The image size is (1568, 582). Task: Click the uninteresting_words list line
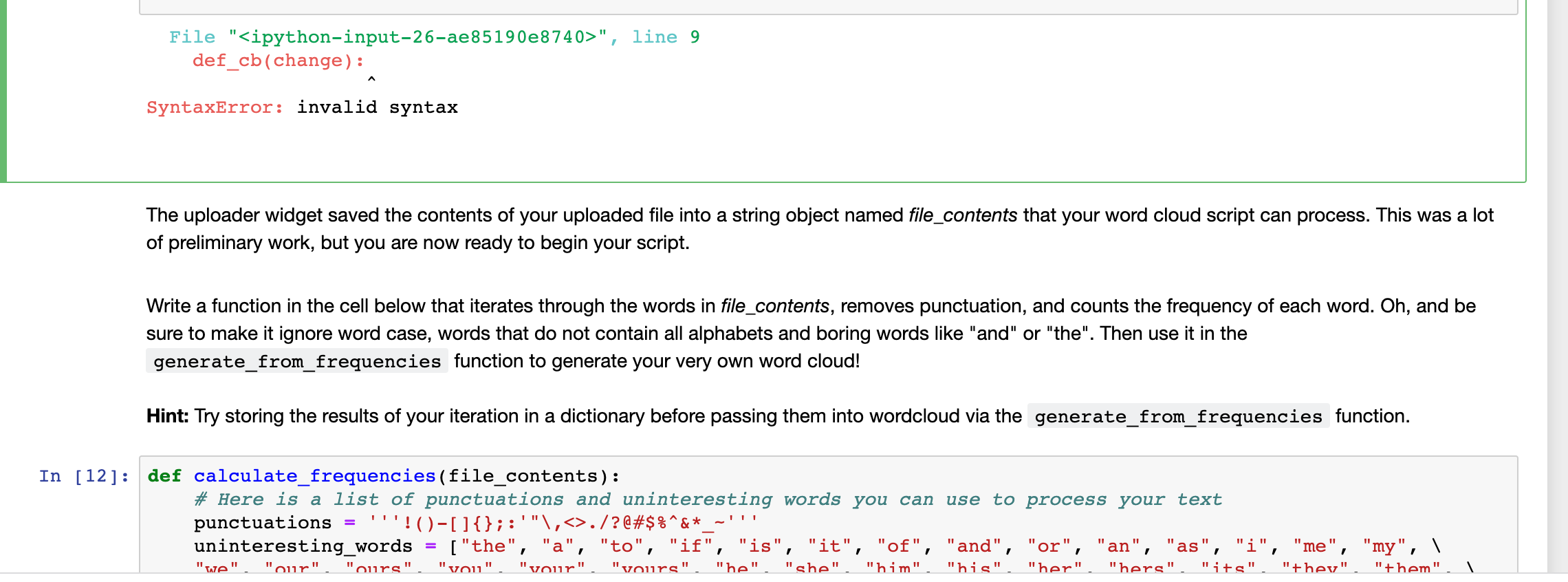[817, 546]
